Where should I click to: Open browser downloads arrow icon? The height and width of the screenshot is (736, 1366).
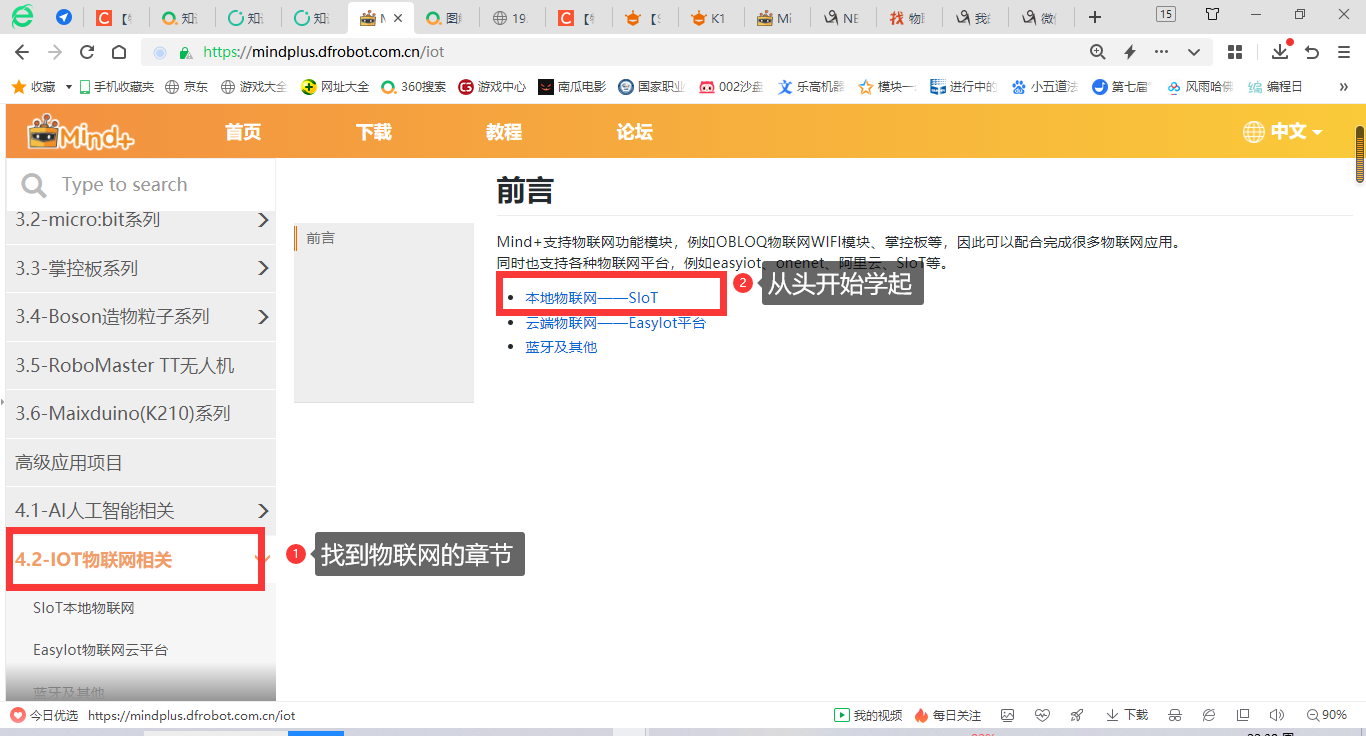click(x=1280, y=52)
